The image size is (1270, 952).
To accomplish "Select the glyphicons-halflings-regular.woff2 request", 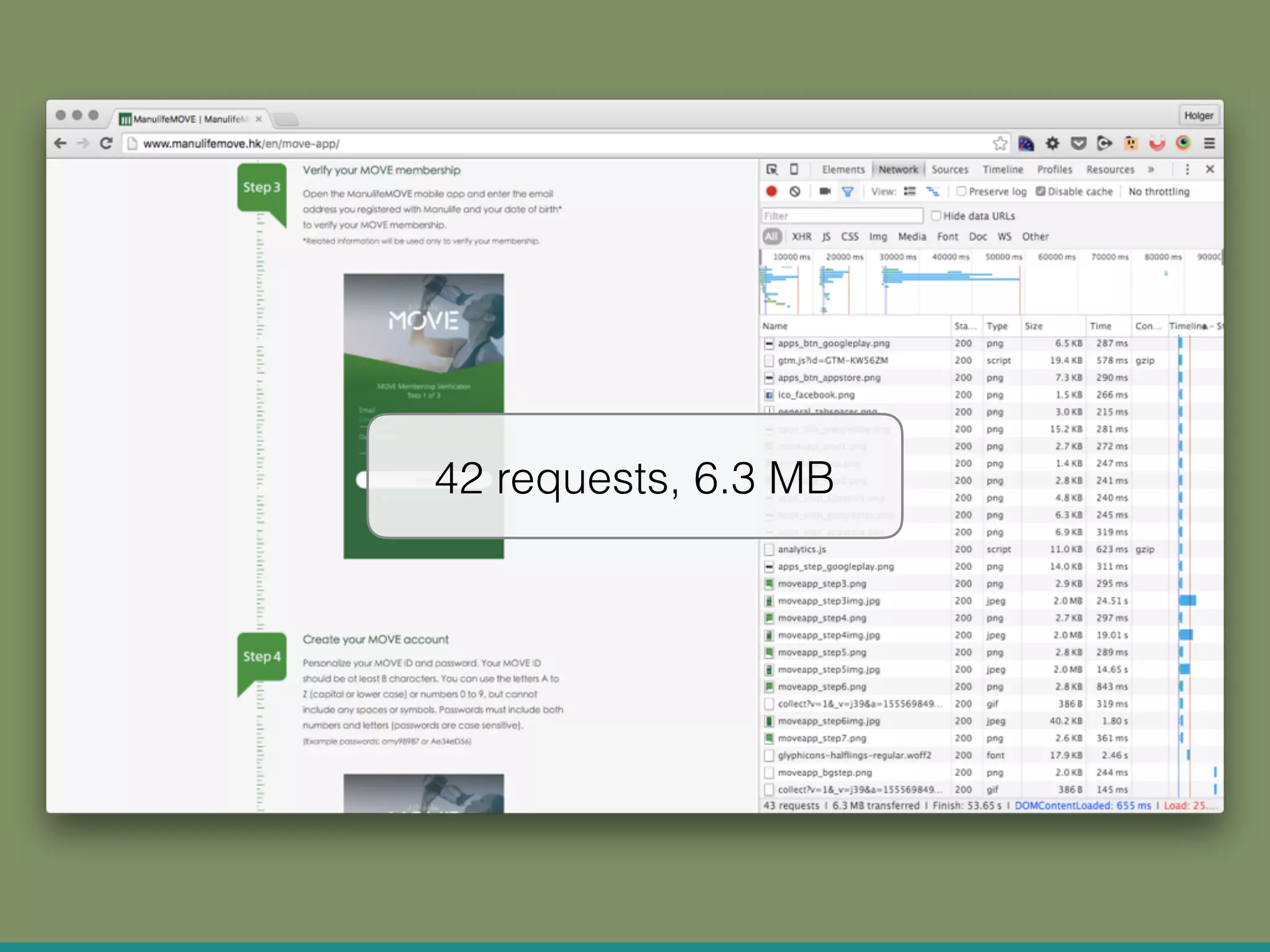I will tap(992, 755).
